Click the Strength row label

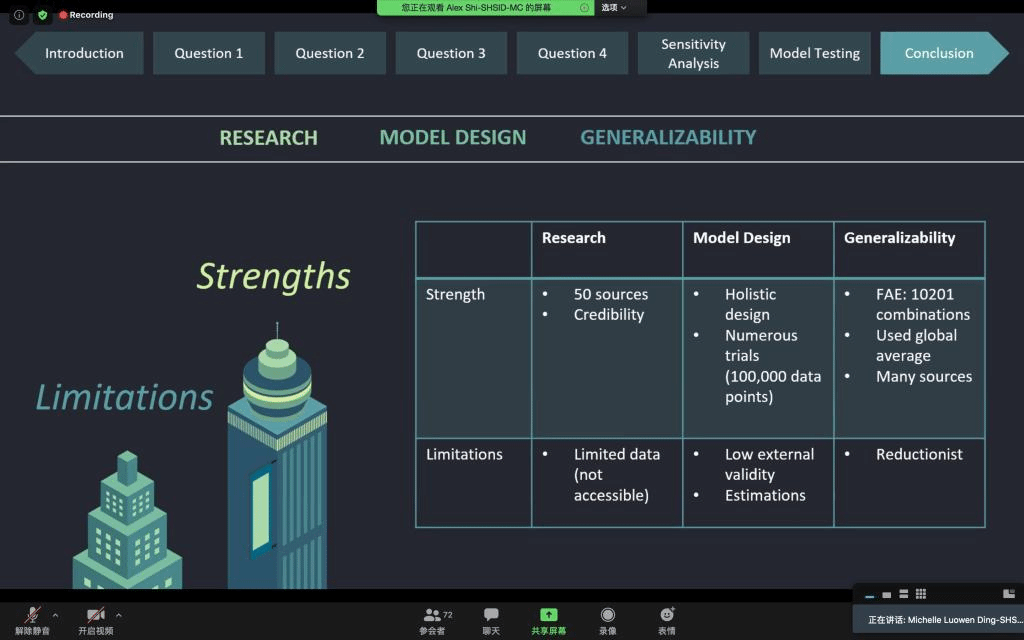point(455,295)
